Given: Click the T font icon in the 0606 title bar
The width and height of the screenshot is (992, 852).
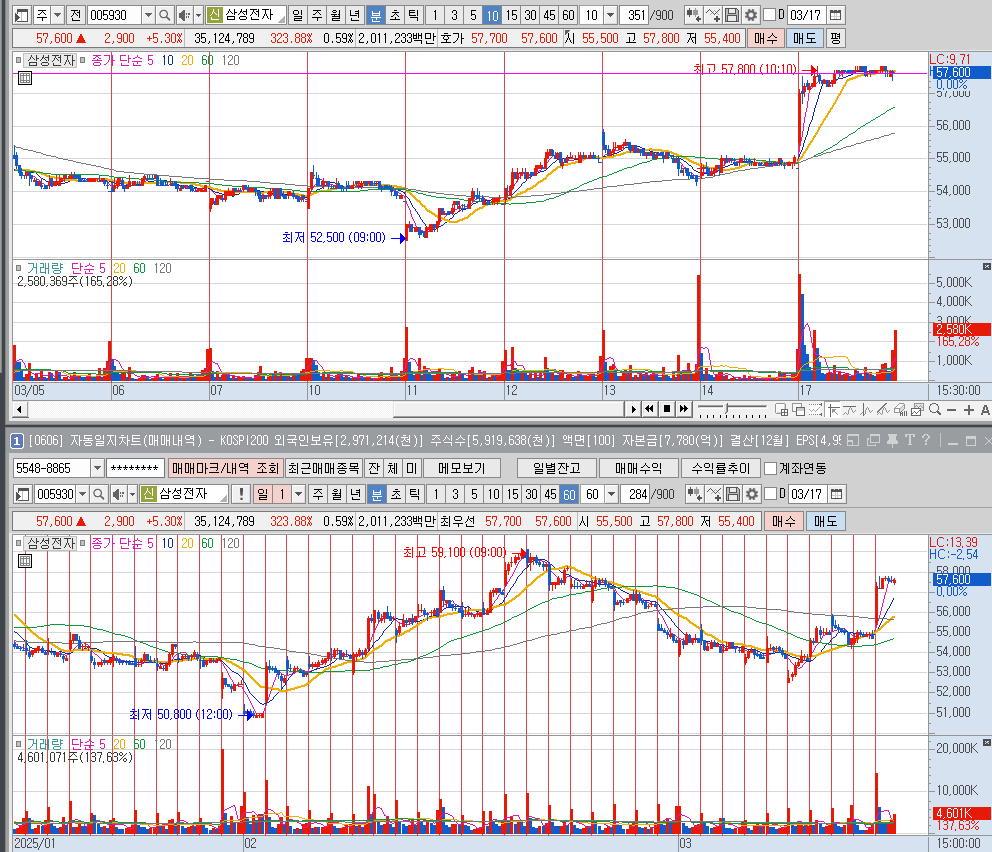Looking at the screenshot, I should click(910, 440).
